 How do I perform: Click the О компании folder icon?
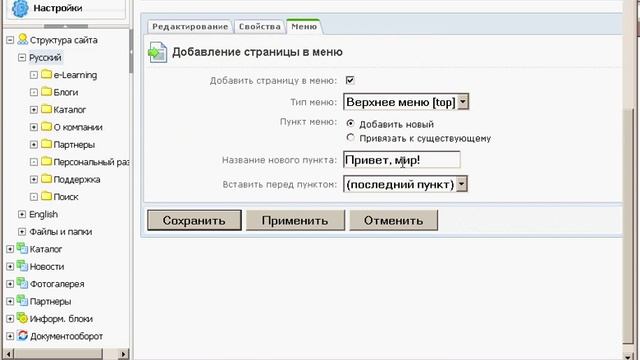point(47,127)
